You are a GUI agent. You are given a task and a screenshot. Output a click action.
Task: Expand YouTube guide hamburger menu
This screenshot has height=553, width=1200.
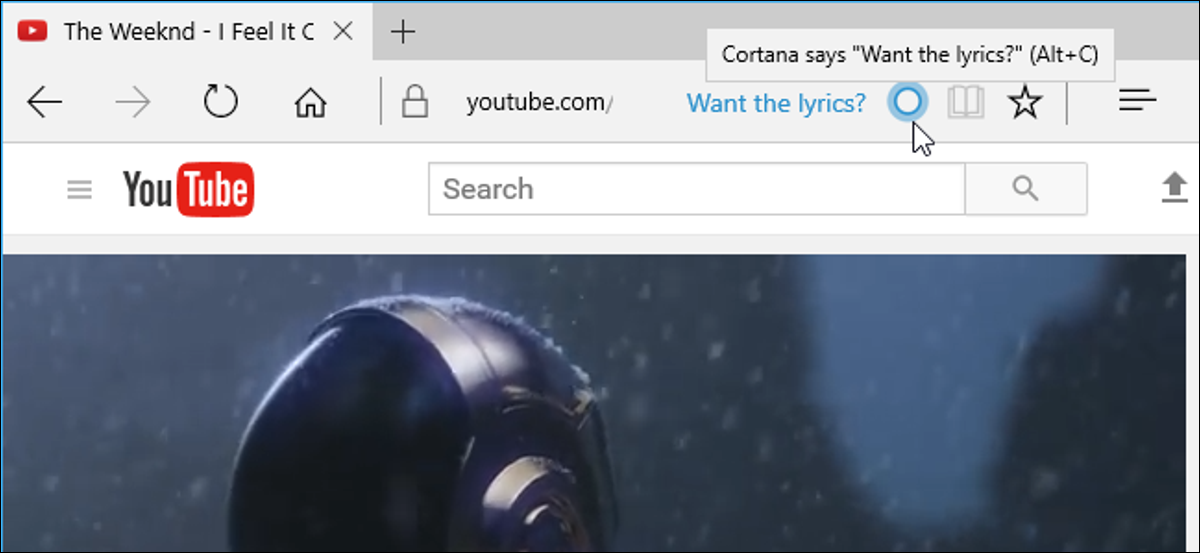coord(79,189)
